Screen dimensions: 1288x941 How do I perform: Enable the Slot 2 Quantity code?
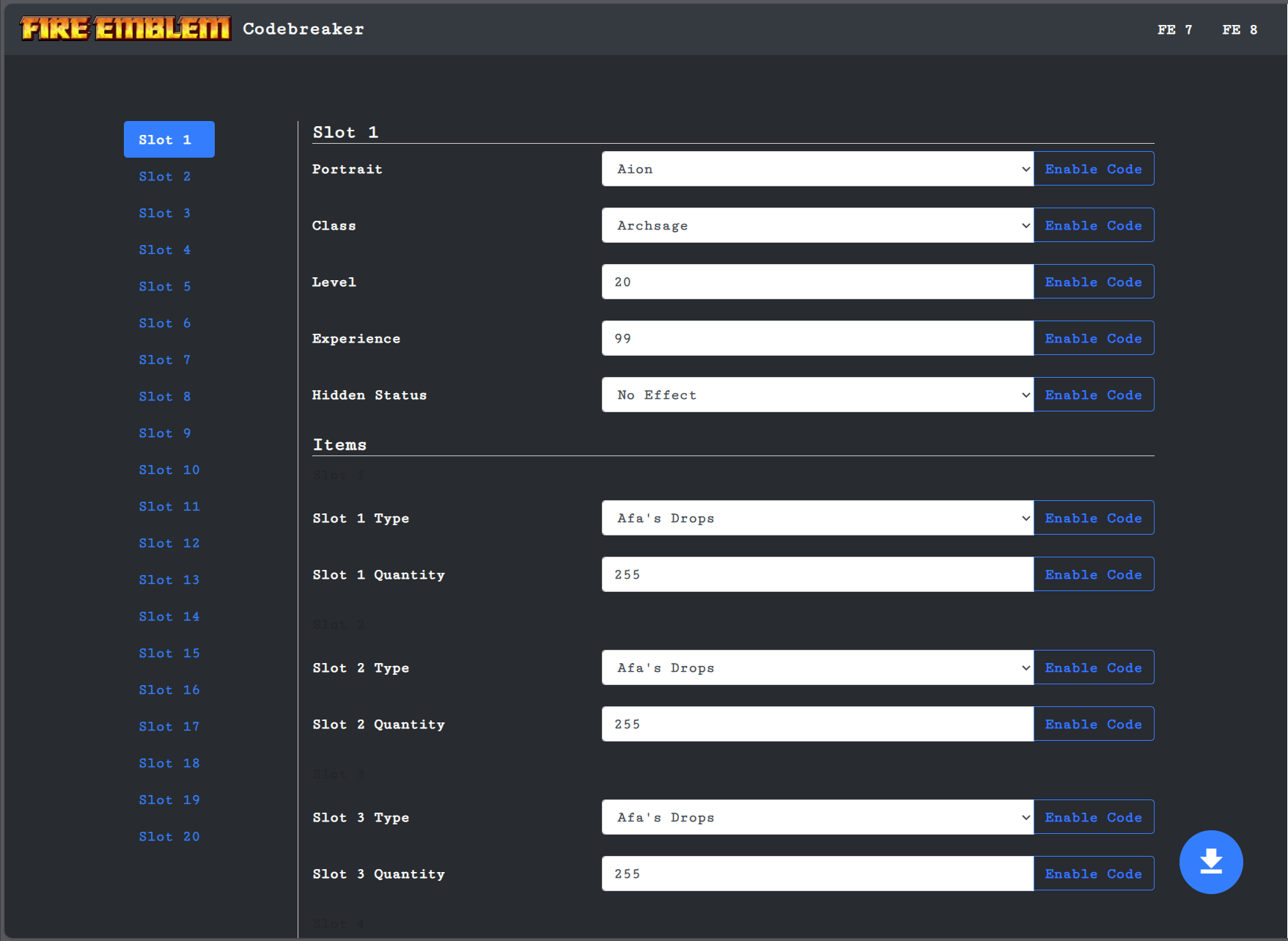click(1093, 724)
